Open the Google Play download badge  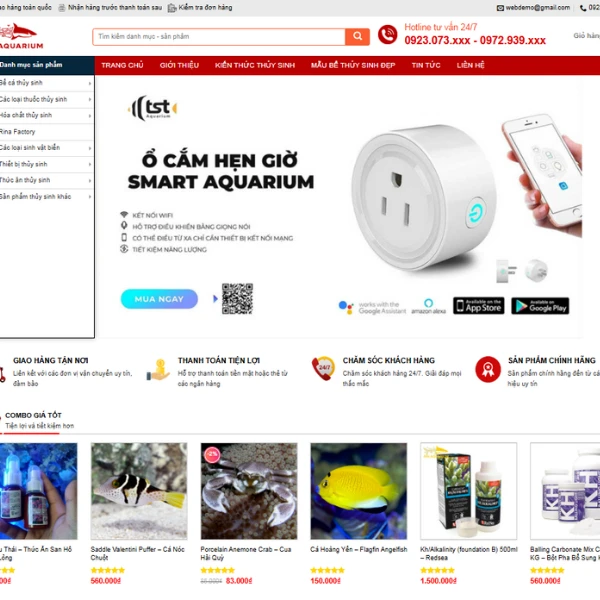tap(540, 306)
